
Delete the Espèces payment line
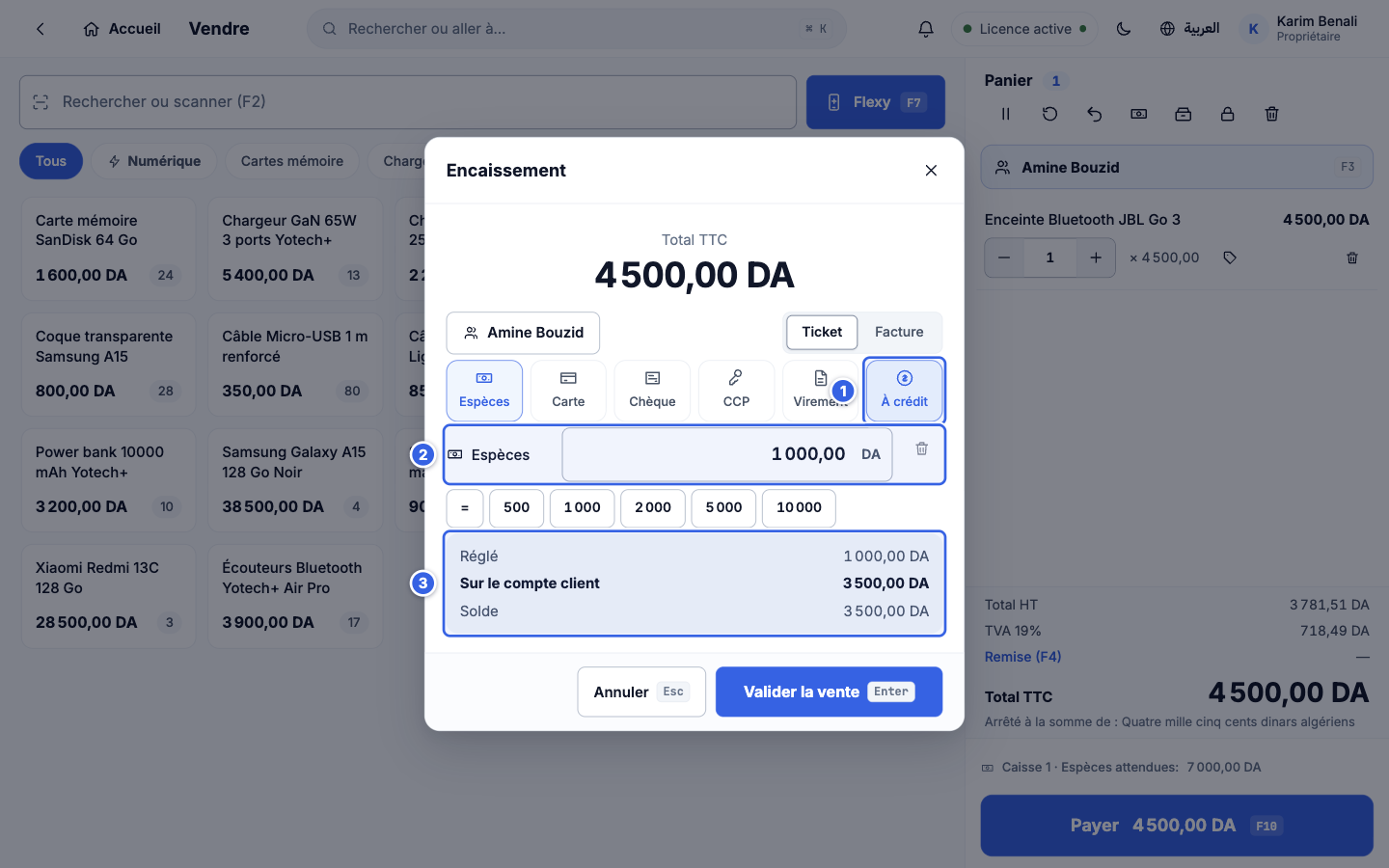(x=921, y=448)
